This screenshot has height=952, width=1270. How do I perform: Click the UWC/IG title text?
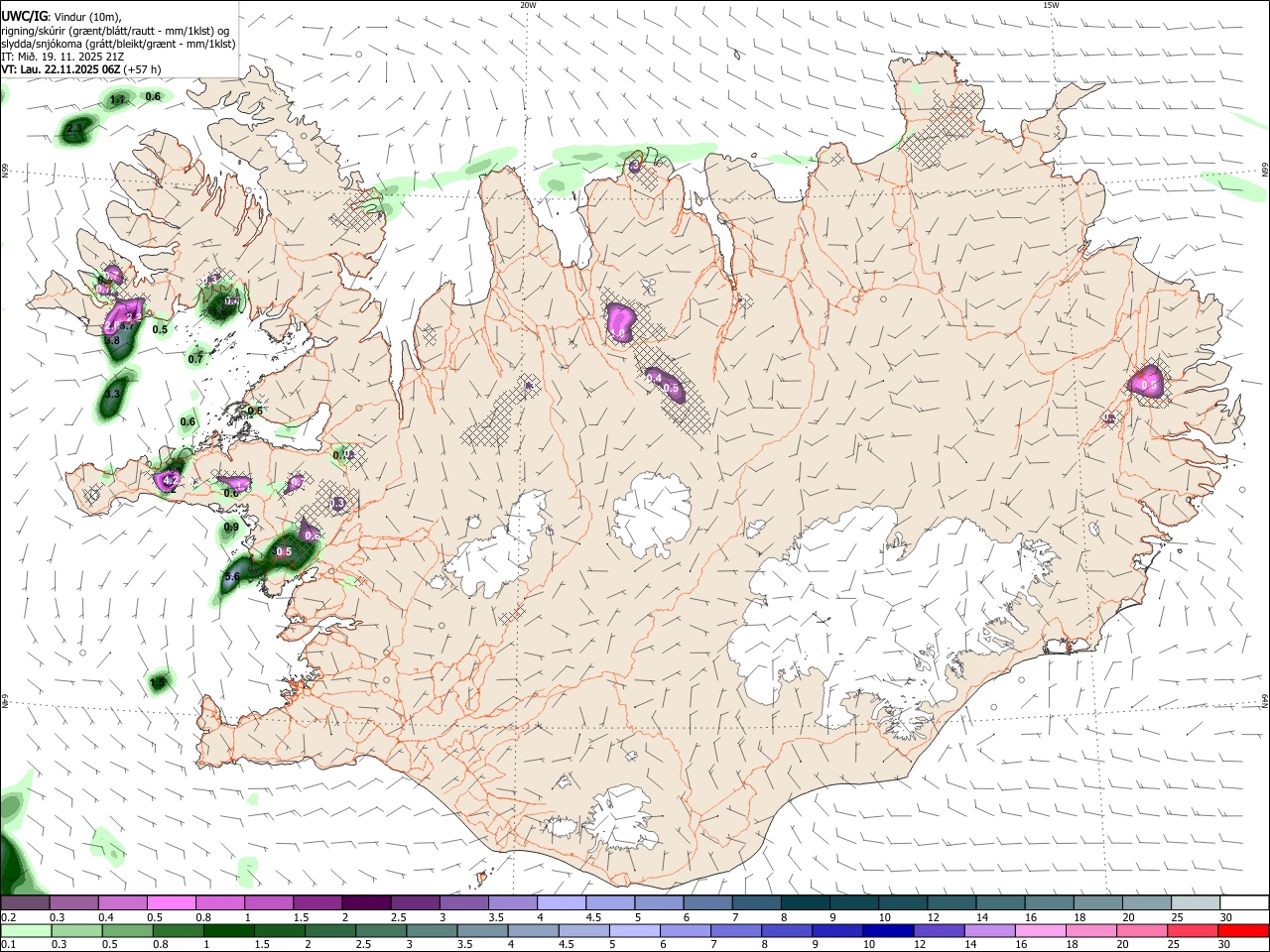[x=25, y=15]
